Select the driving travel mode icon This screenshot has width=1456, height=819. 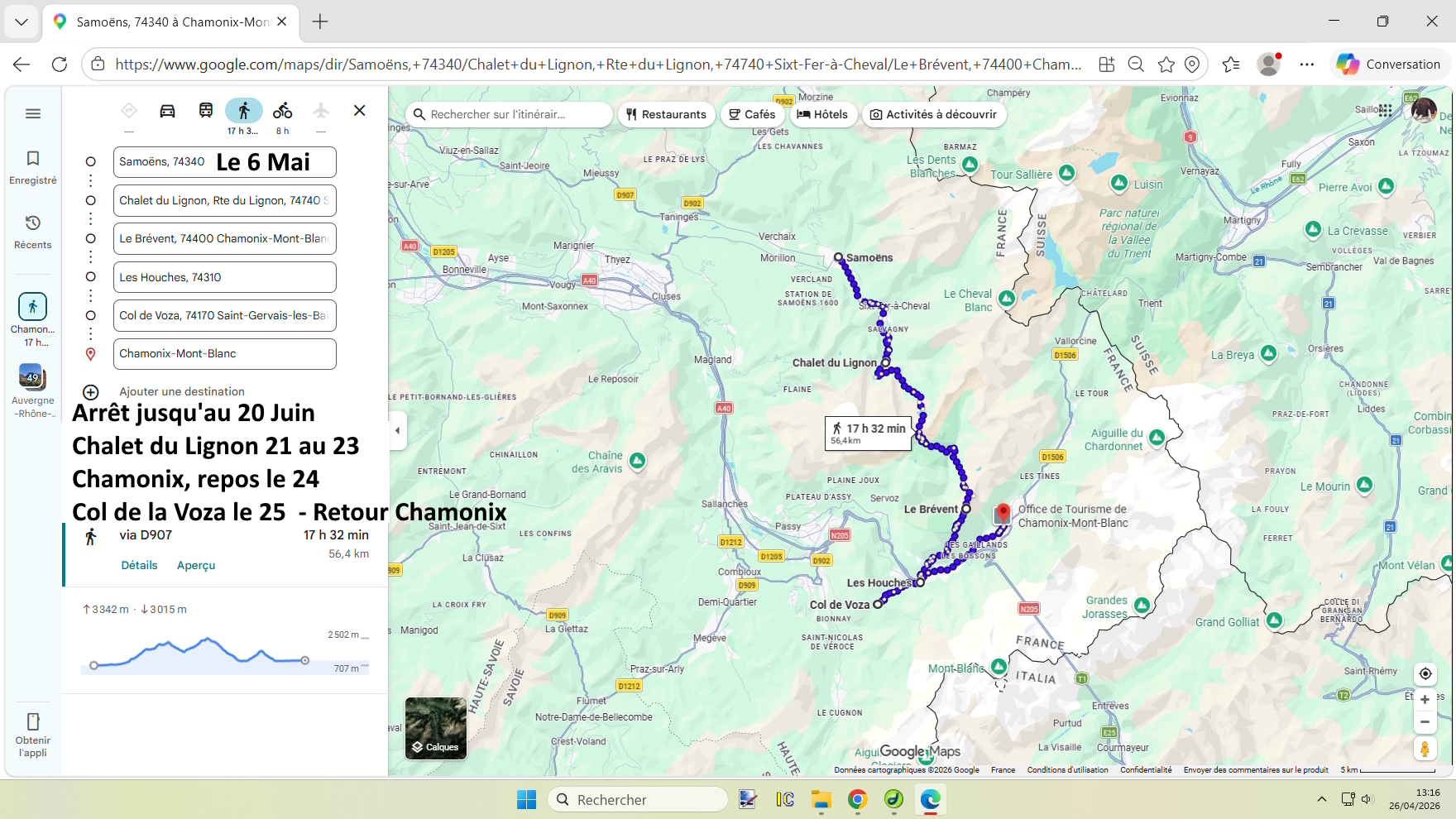pos(167,111)
